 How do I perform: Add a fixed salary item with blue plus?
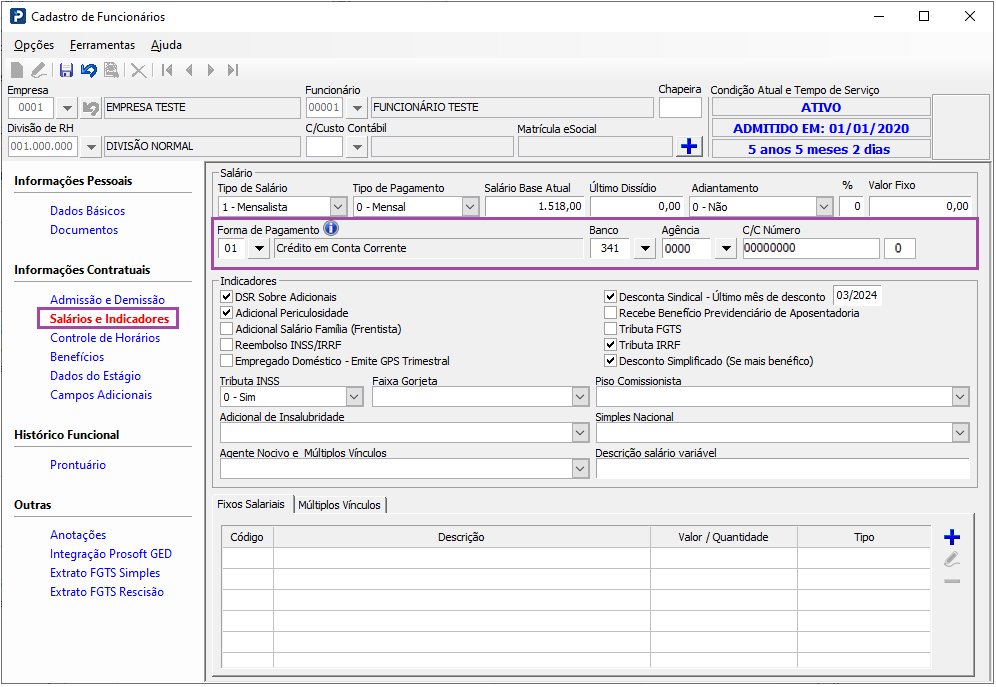tap(952, 537)
